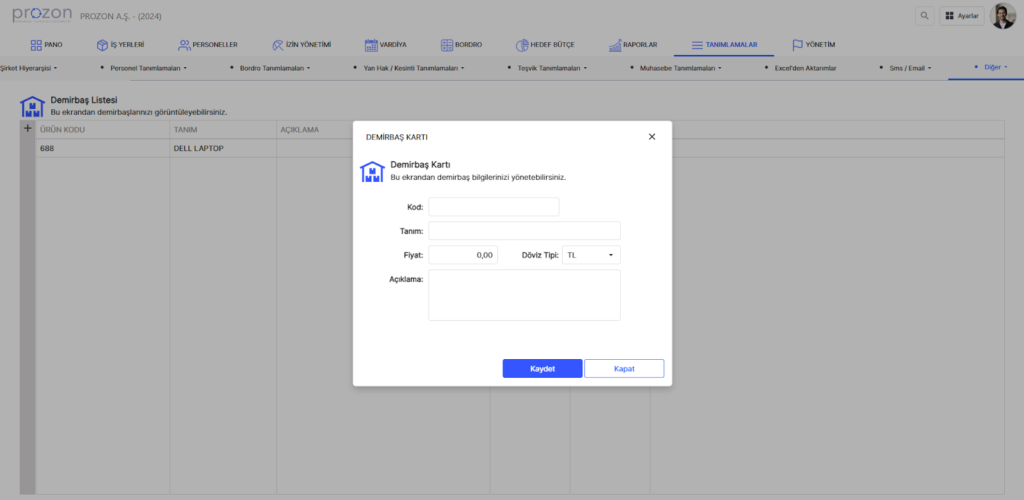Image resolution: width=1024 pixels, height=500 pixels.
Task: Open Ayarlar settings button
Action: coord(962,16)
